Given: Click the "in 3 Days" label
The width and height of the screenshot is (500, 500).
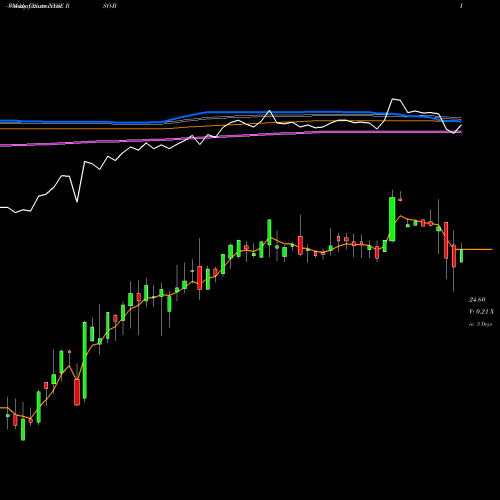Looking at the screenshot, I should (480, 324).
